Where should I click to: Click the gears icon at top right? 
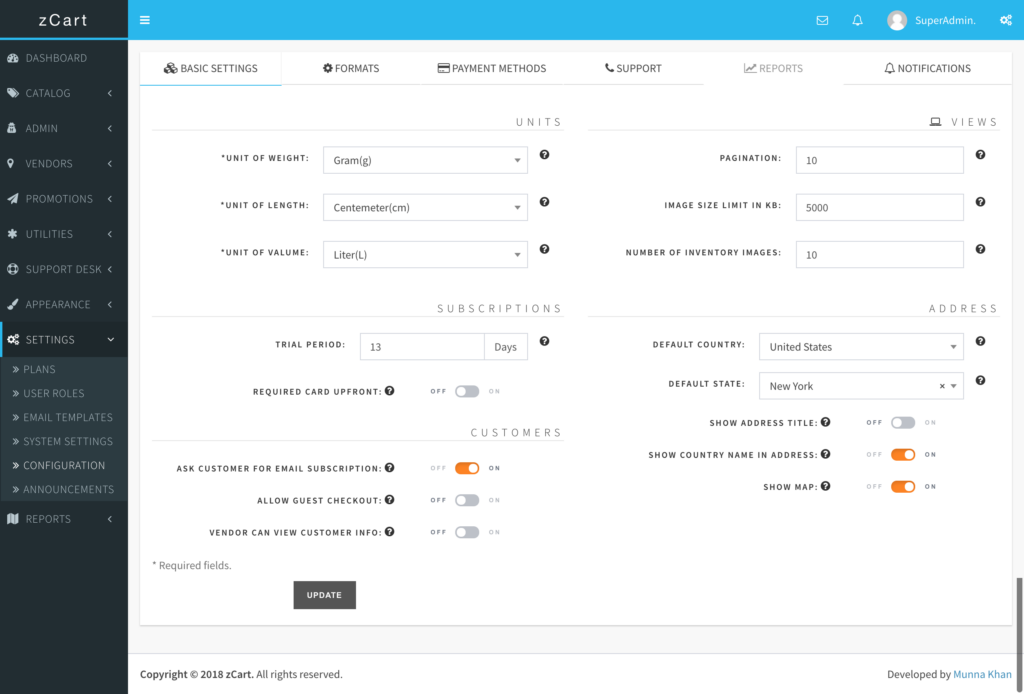tap(1005, 20)
